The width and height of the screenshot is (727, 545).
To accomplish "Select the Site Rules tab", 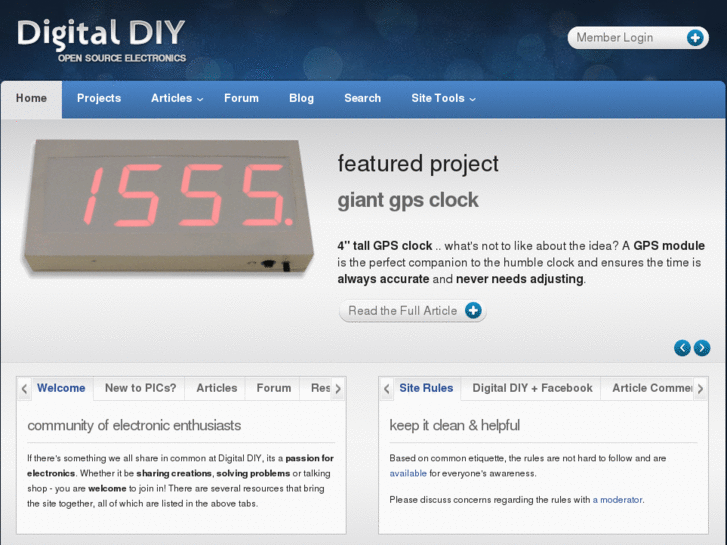I will tap(426, 388).
